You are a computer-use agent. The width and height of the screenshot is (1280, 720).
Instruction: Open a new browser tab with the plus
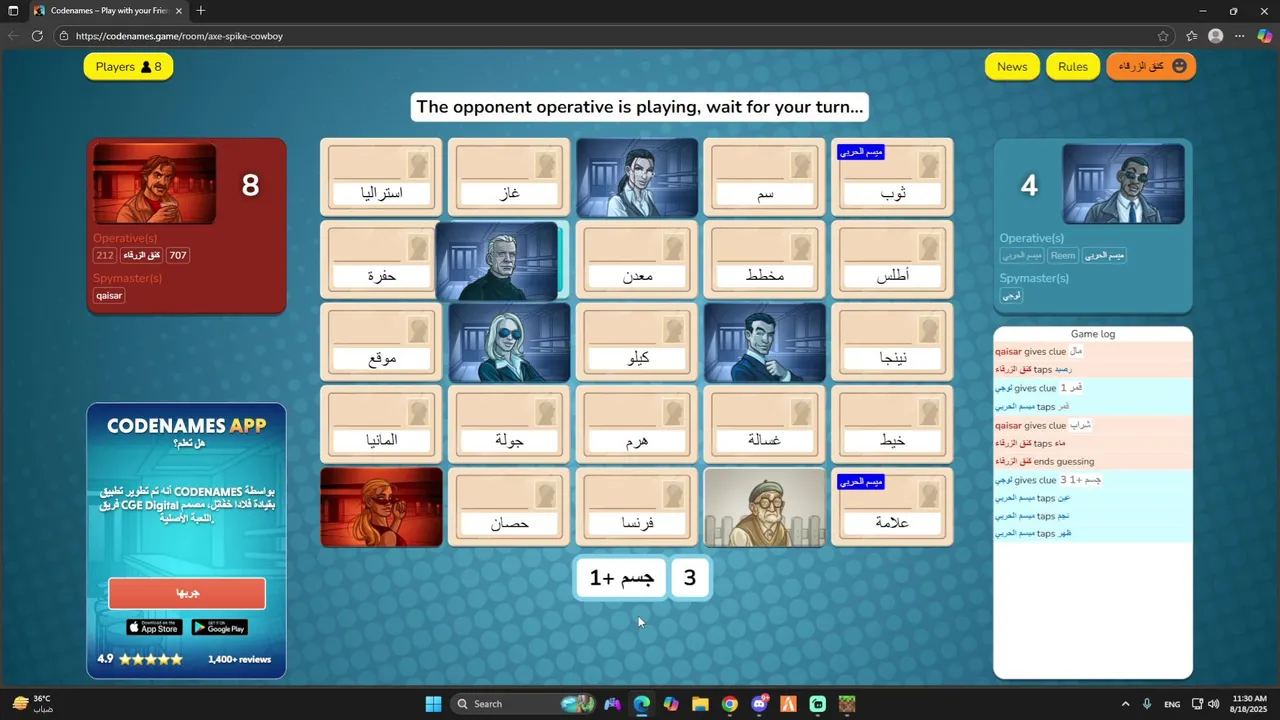[x=201, y=11]
